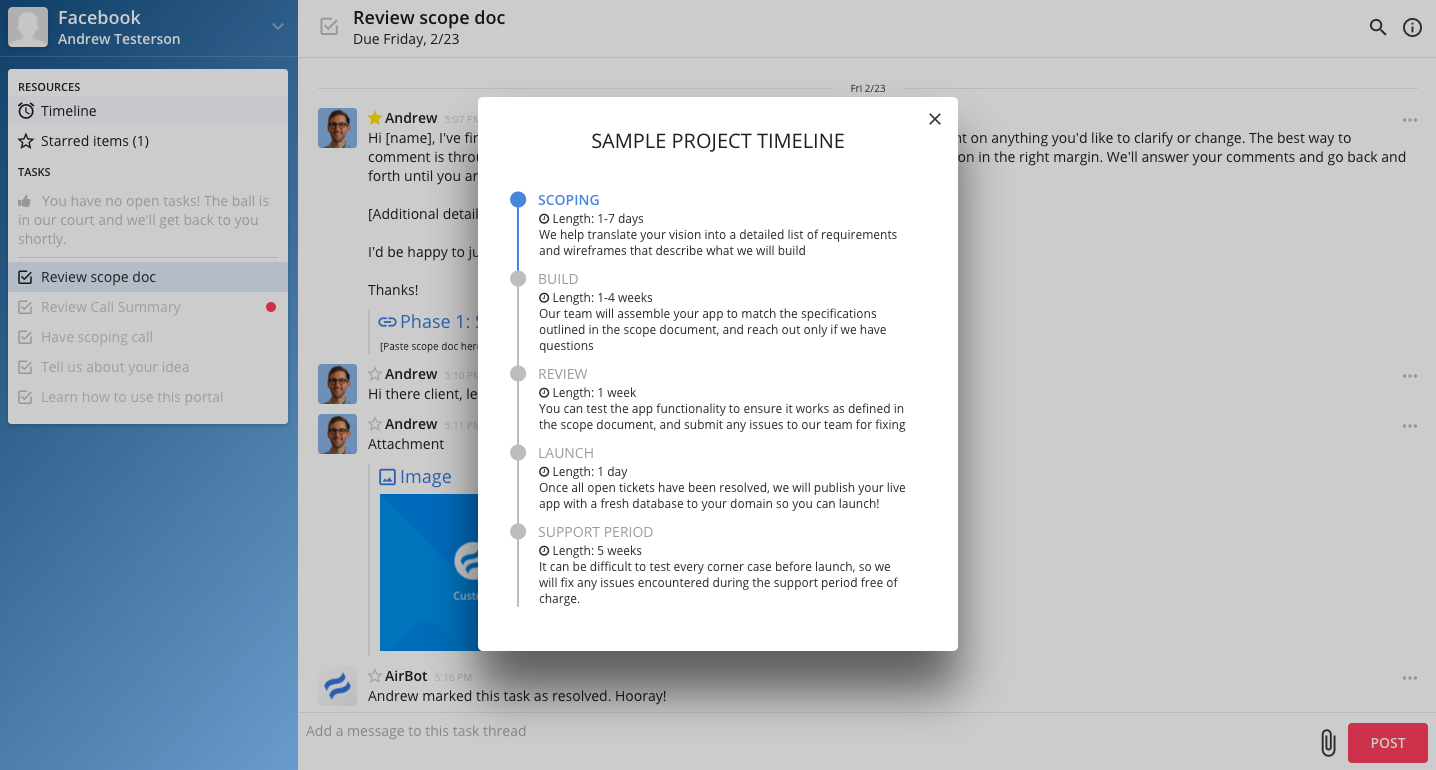Open Starred items in sidebar
Viewport: 1436px width, 770px height.
tap(94, 141)
